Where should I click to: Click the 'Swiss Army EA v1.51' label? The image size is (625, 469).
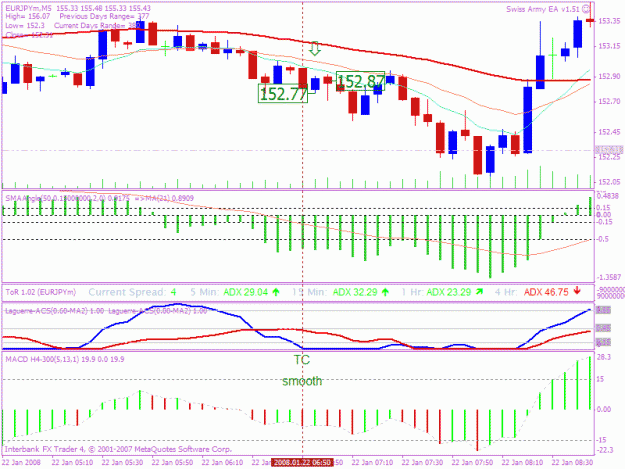click(x=543, y=9)
